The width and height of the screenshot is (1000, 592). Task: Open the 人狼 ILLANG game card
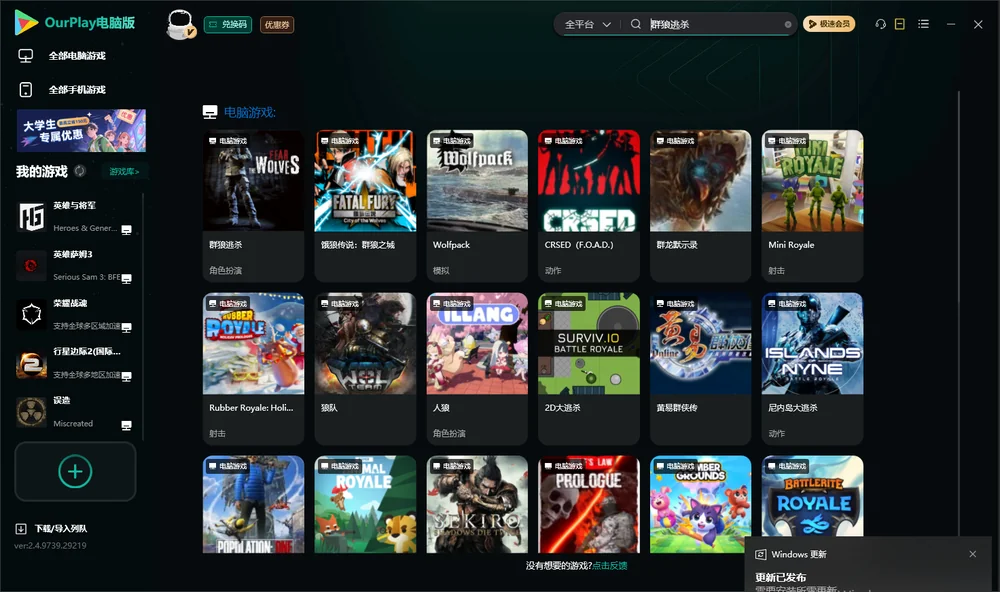pyautogui.click(x=477, y=368)
